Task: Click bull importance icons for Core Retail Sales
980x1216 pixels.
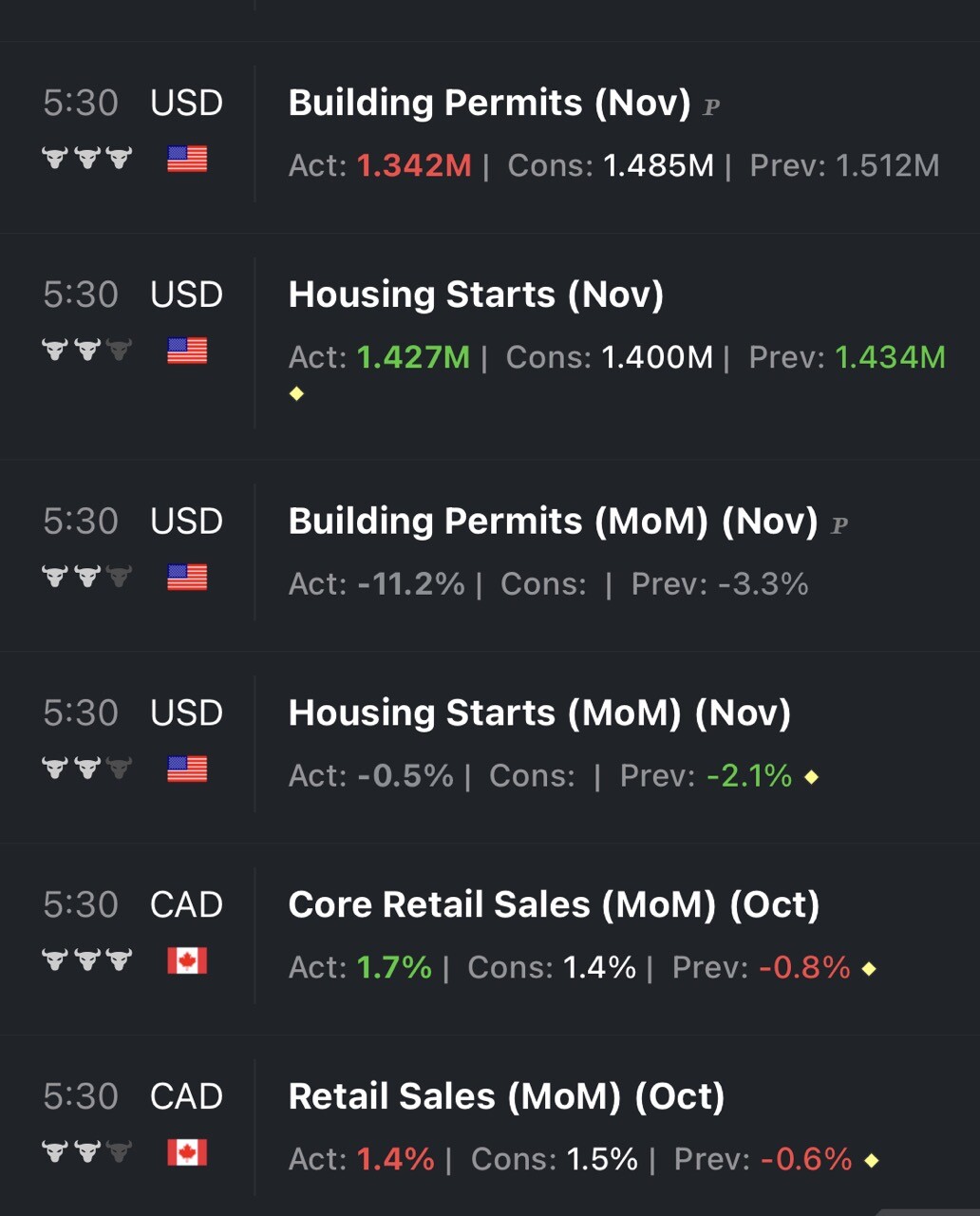Action: click(86, 960)
